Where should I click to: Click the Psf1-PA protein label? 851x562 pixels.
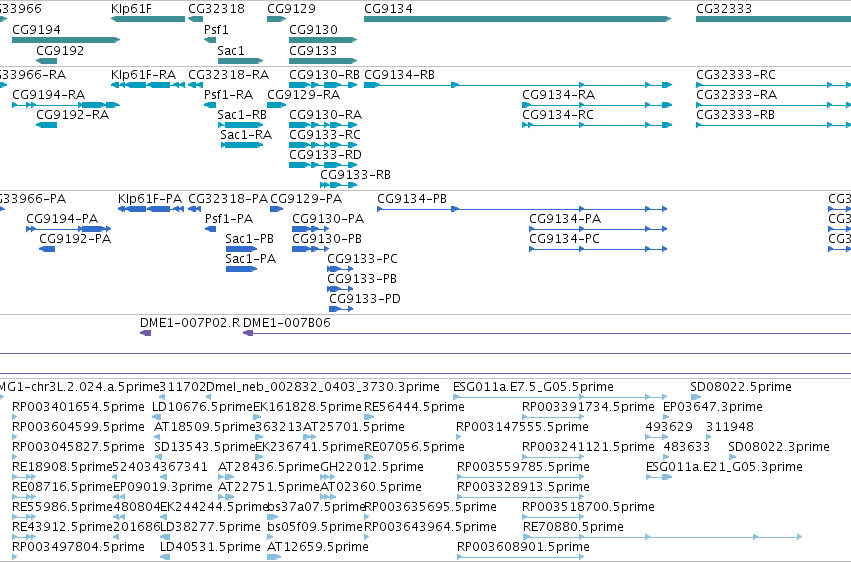tap(228, 219)
